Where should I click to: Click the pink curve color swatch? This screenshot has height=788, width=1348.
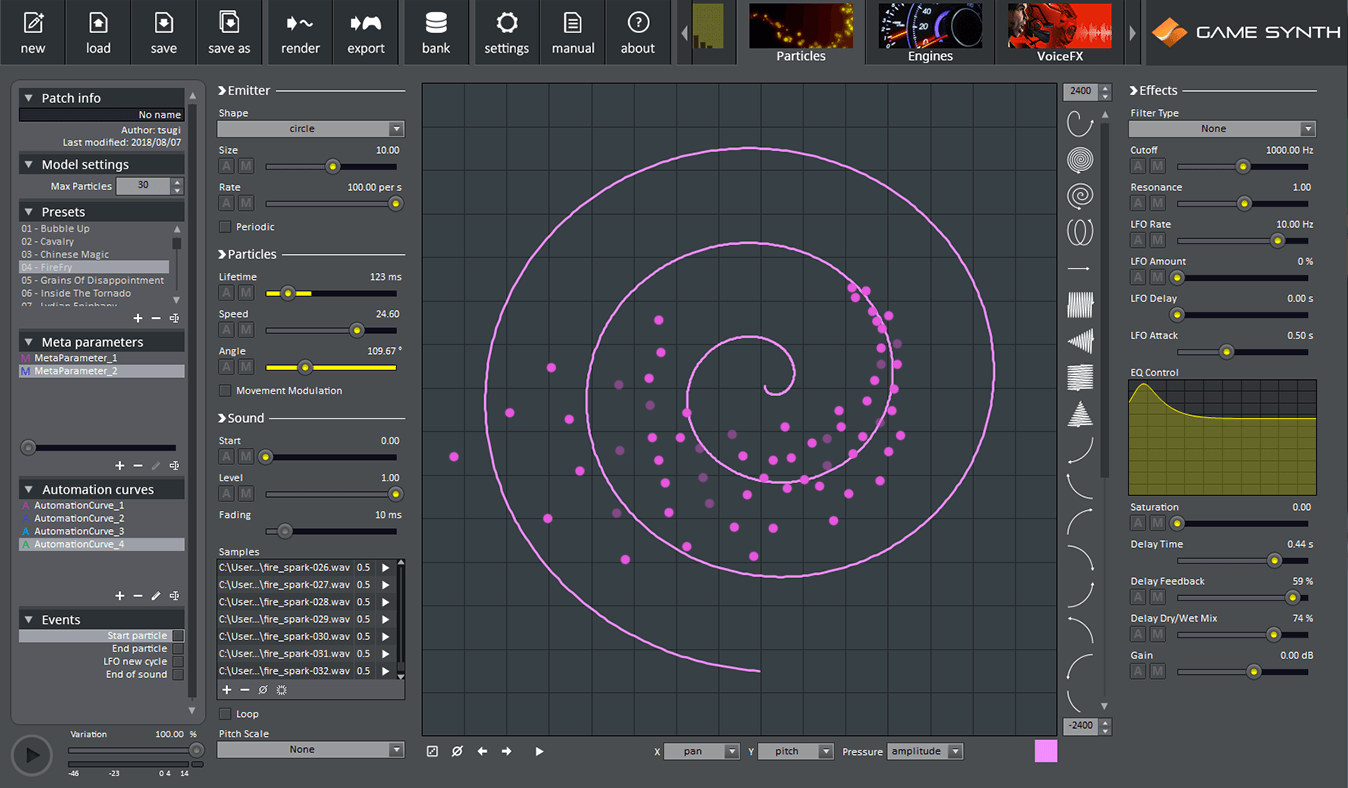(1046, 751)
